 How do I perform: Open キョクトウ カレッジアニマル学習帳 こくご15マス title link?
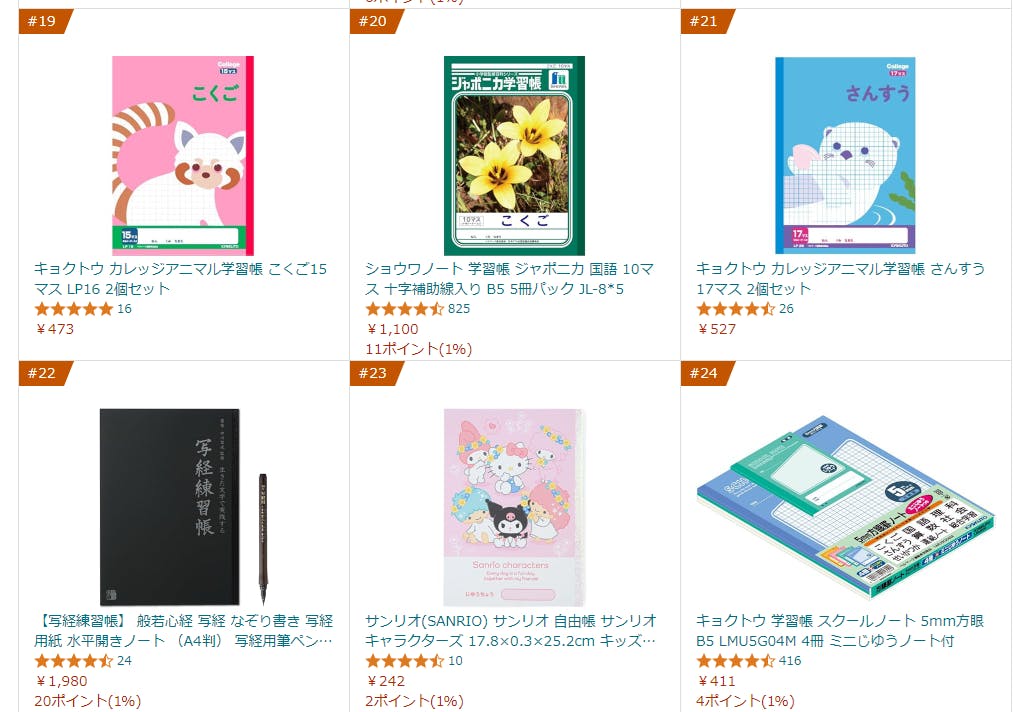[x=181, y=279]
